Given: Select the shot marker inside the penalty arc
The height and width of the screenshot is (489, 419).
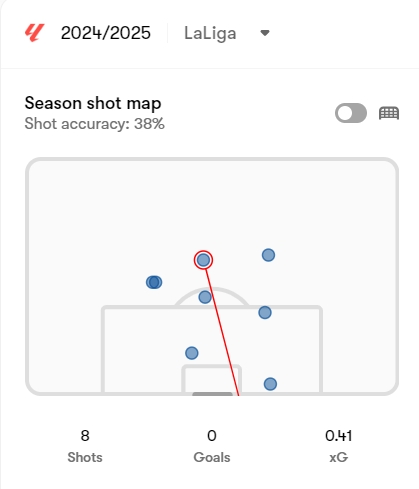Looking at the screenshot, I should (205, 297).
